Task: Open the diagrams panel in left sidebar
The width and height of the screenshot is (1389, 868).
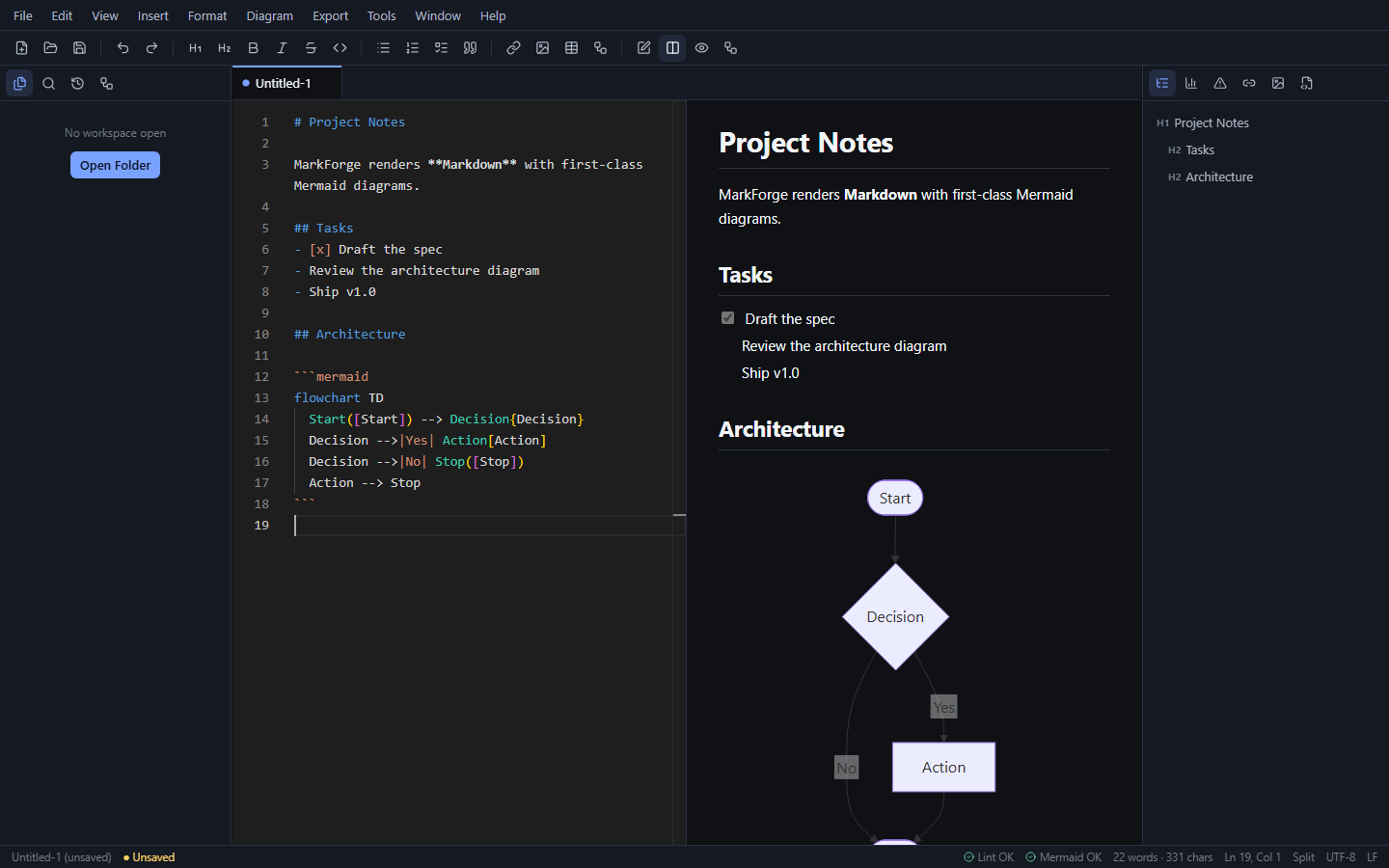Action: click(x=107, y=84)
